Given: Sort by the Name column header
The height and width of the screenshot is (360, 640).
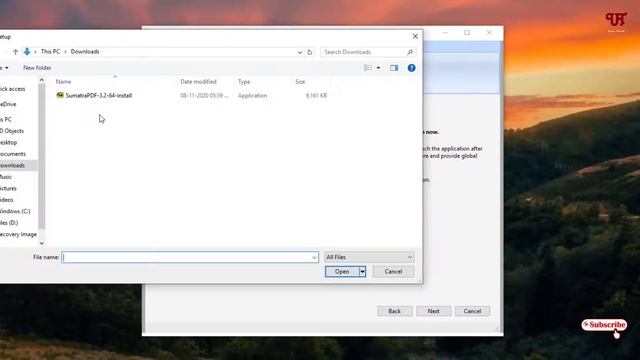Looking at the screenshot, I should pos(63,82).
